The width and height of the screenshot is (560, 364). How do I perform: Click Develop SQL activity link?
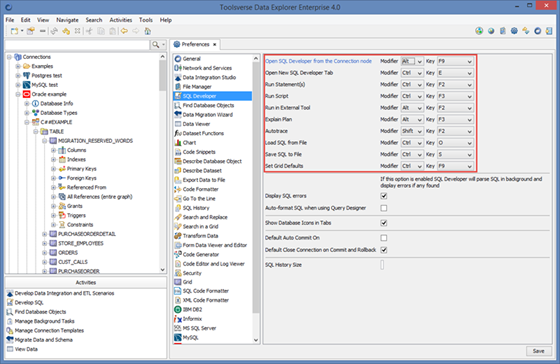click(x=29, y=303)
